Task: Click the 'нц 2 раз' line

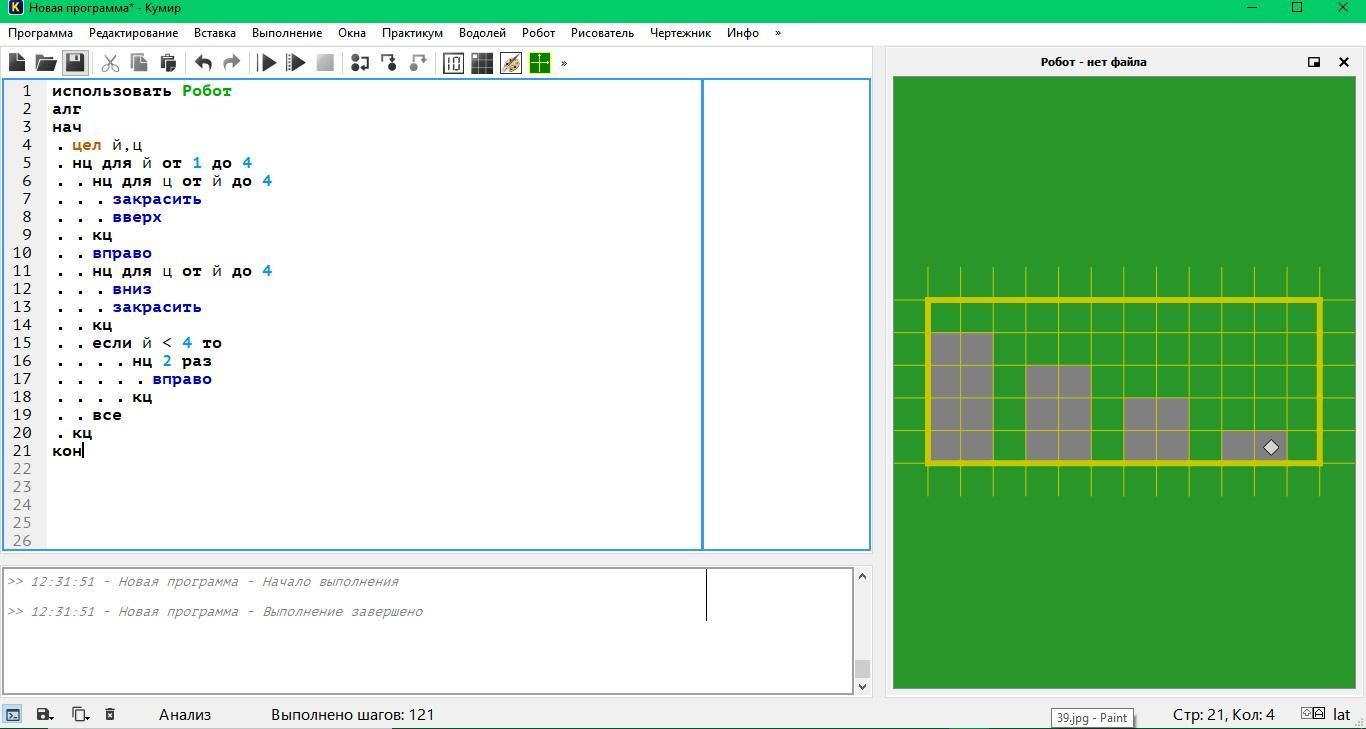Action: 172,361
